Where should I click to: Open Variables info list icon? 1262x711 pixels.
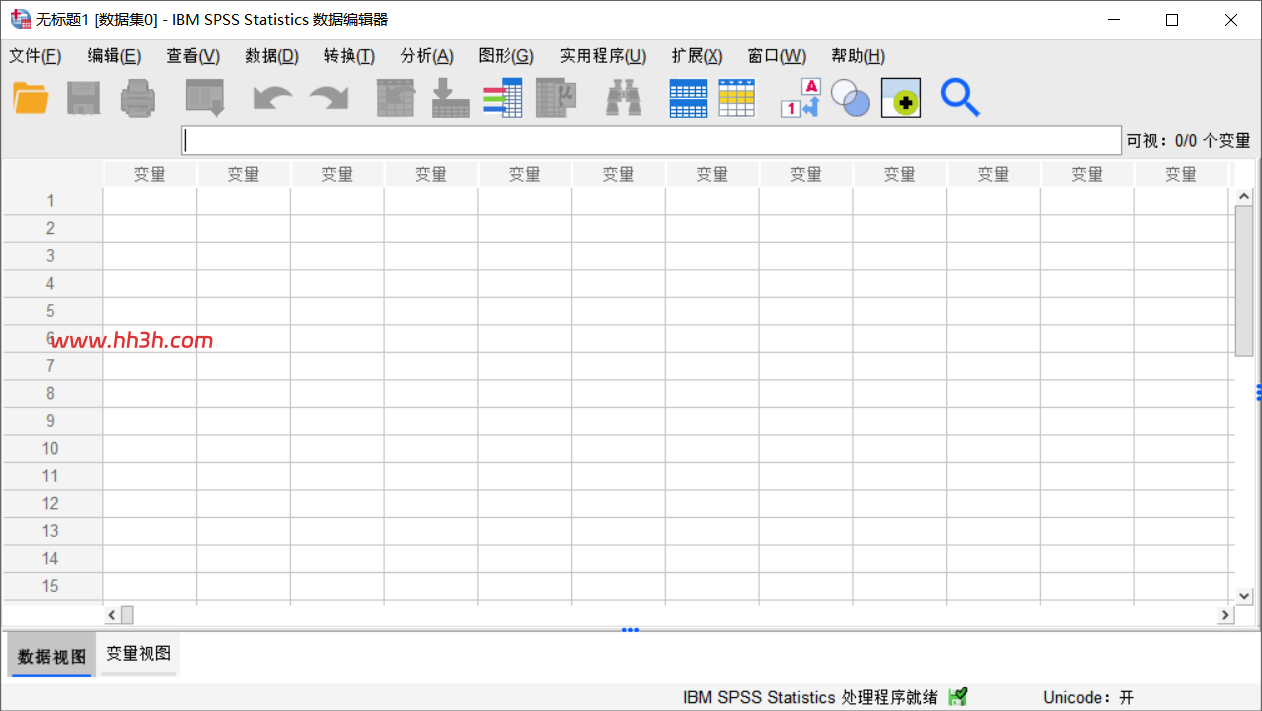[x=503, y=98]
